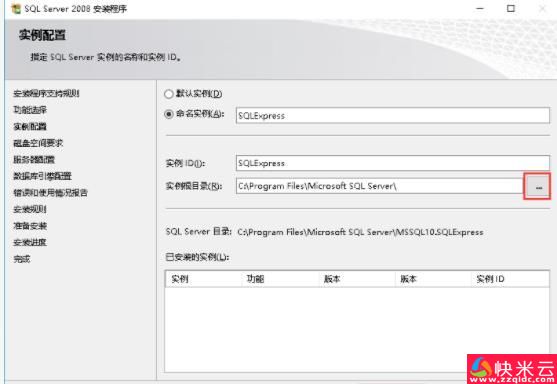
Task: Select 安装程序支持规则 in the sidebar
Action: (x=46, y=94)
